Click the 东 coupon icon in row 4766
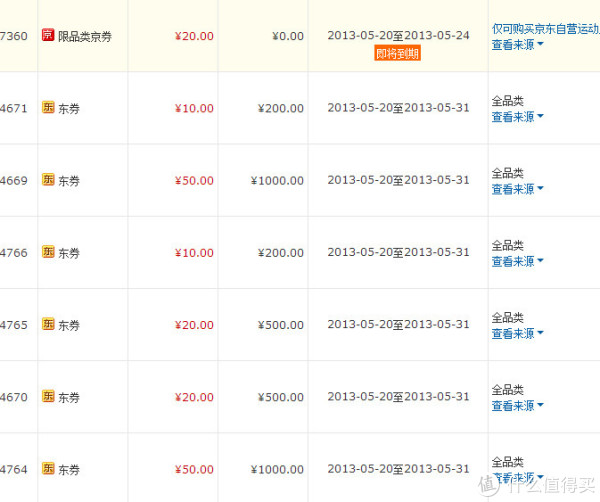The width and height of the screenshot is (600, 502). coord(48,252)
